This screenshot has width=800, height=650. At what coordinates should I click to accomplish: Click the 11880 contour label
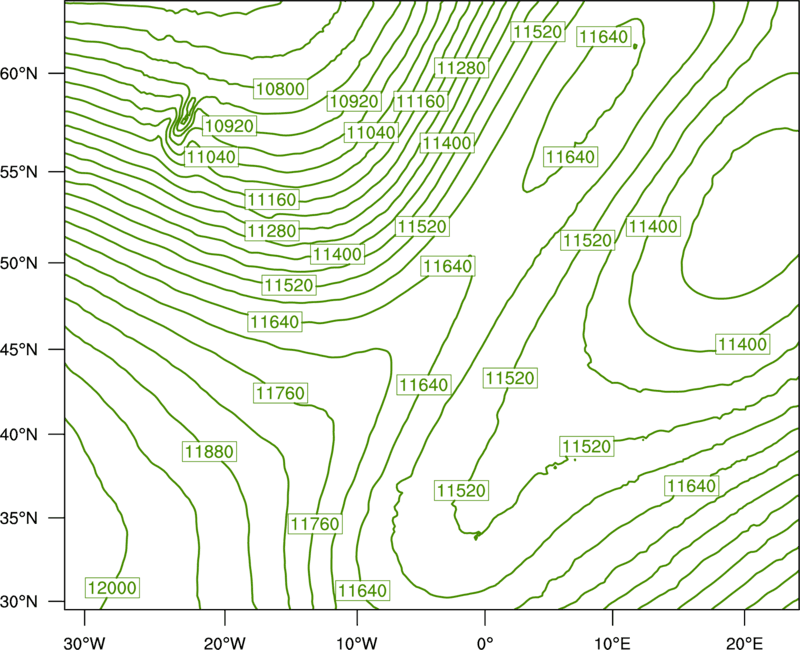210,452
